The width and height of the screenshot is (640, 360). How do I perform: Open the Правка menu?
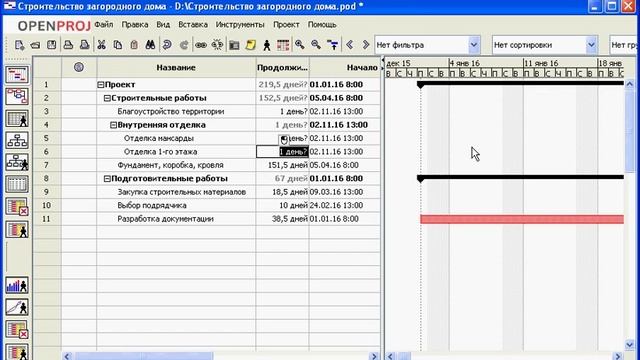pyautogui.click(x=135, y=24)
